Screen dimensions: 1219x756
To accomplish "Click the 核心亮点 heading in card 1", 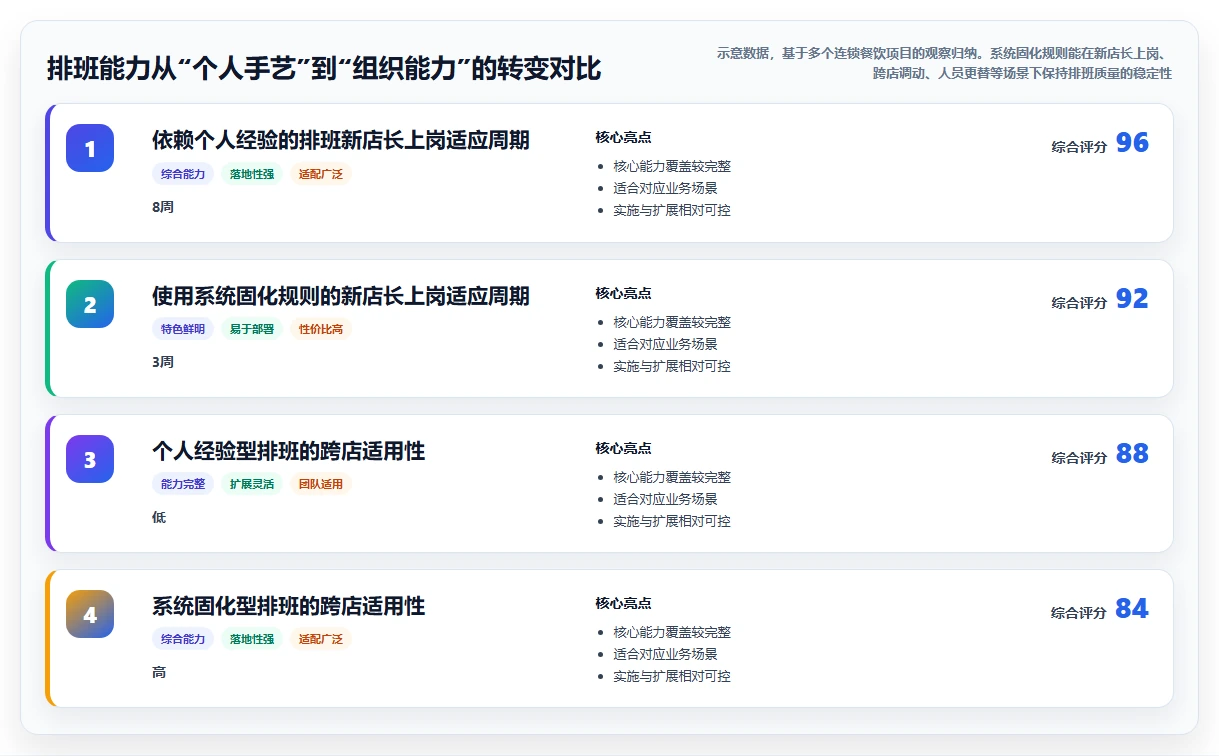I will click(623, 137).
